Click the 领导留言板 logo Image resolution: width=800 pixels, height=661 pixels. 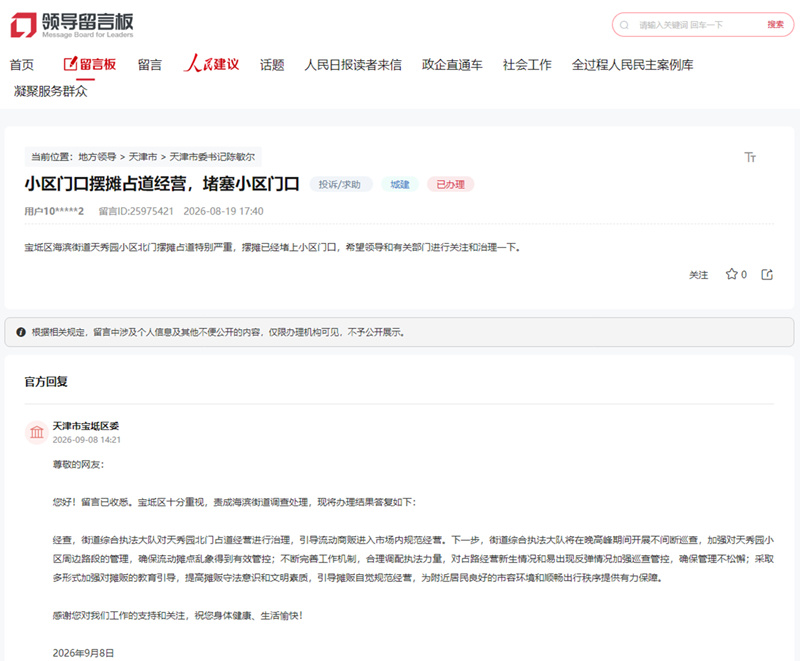pos(72,25)
